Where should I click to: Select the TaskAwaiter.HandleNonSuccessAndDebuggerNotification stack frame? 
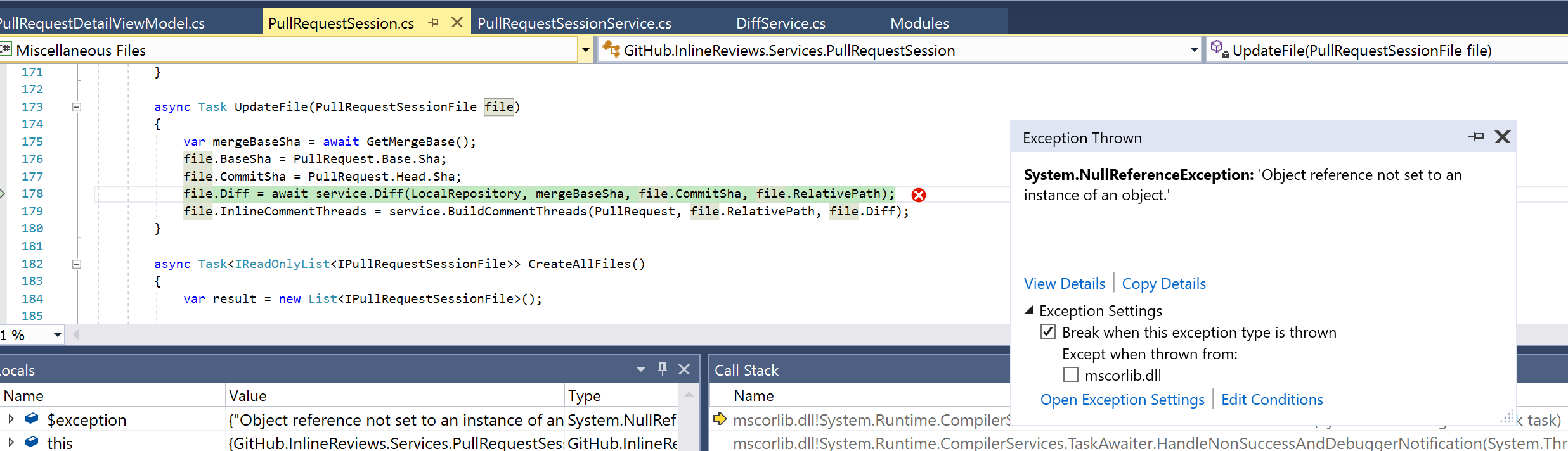click(1150, 443)
